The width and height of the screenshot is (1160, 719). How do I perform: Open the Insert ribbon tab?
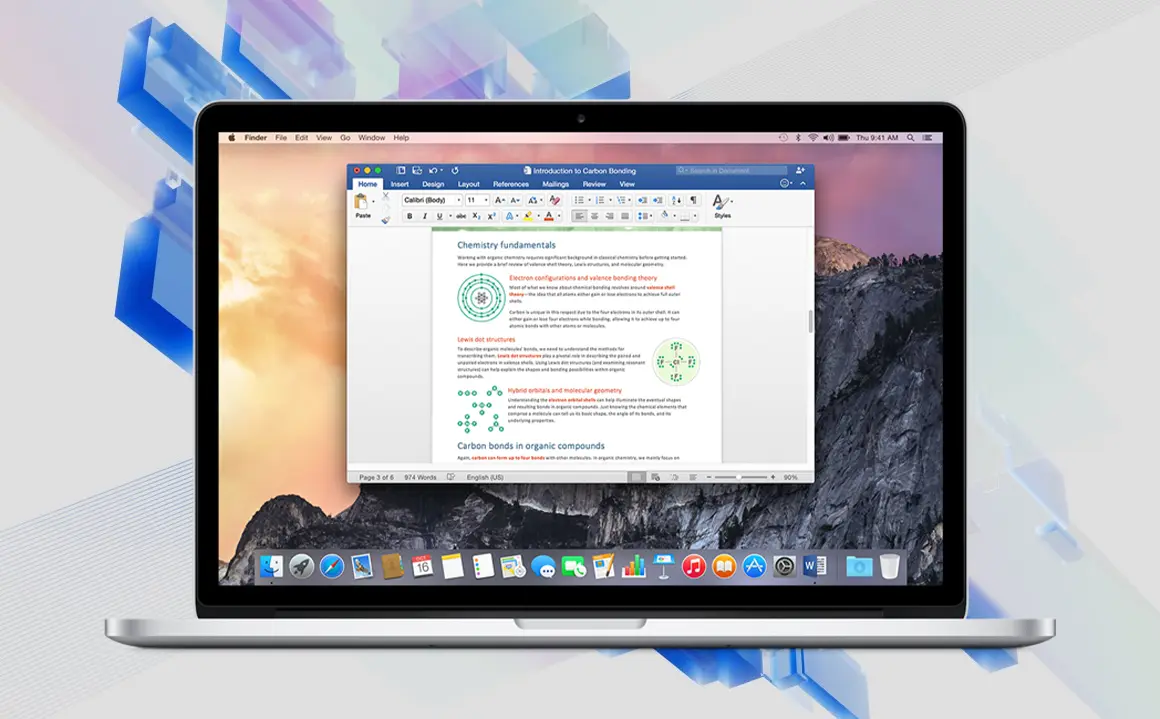click(x=399, y=183)
